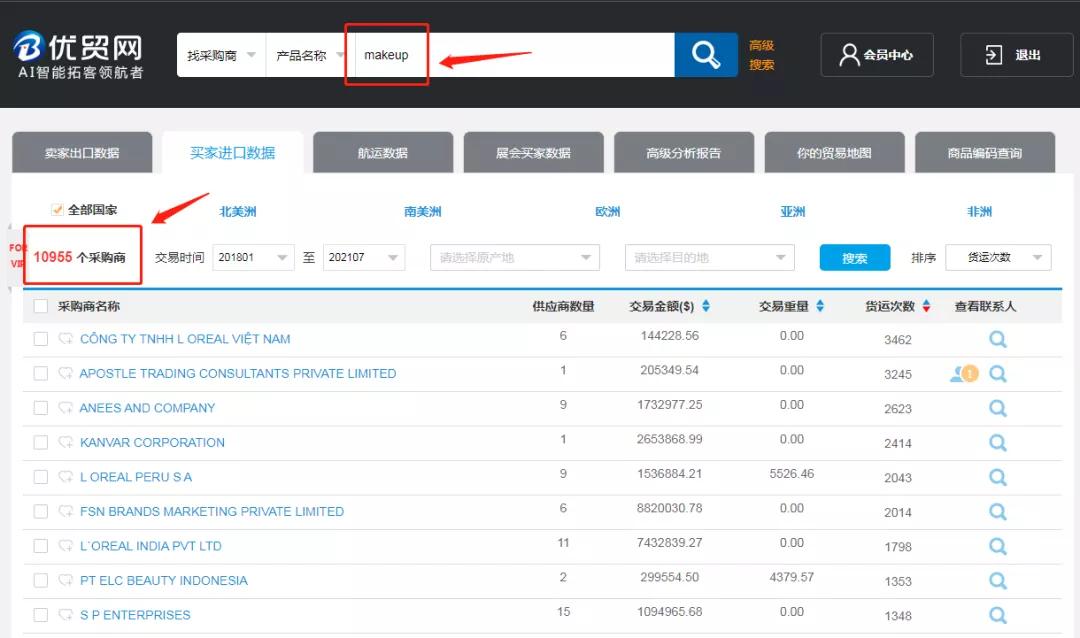Screen dimensions: 1080x638
Task: Select the checkbox beside L OREAL PERU S A
Action: pyautogui.click(x=40, y=477)
